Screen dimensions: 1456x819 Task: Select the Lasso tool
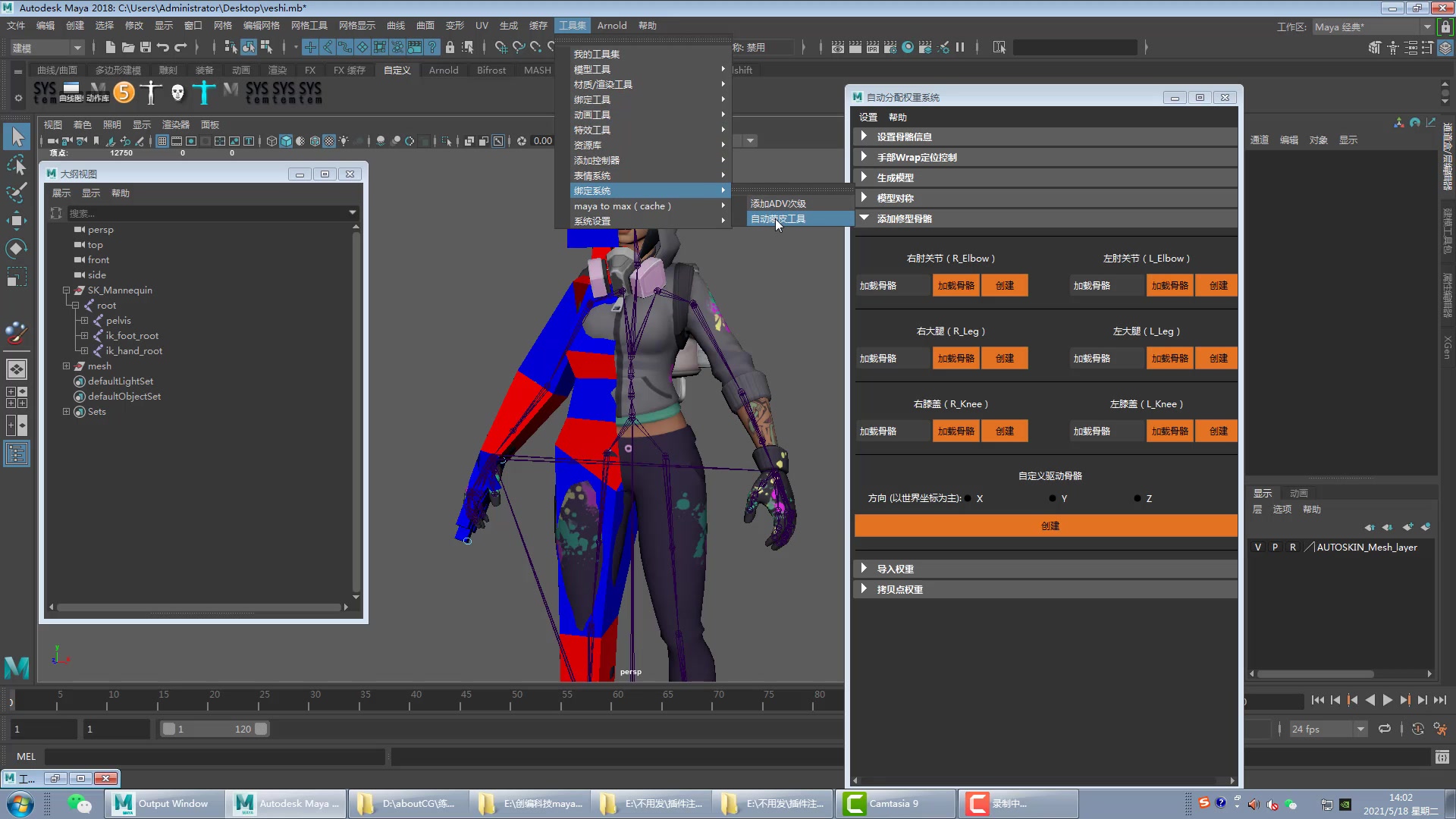(17, 165)
